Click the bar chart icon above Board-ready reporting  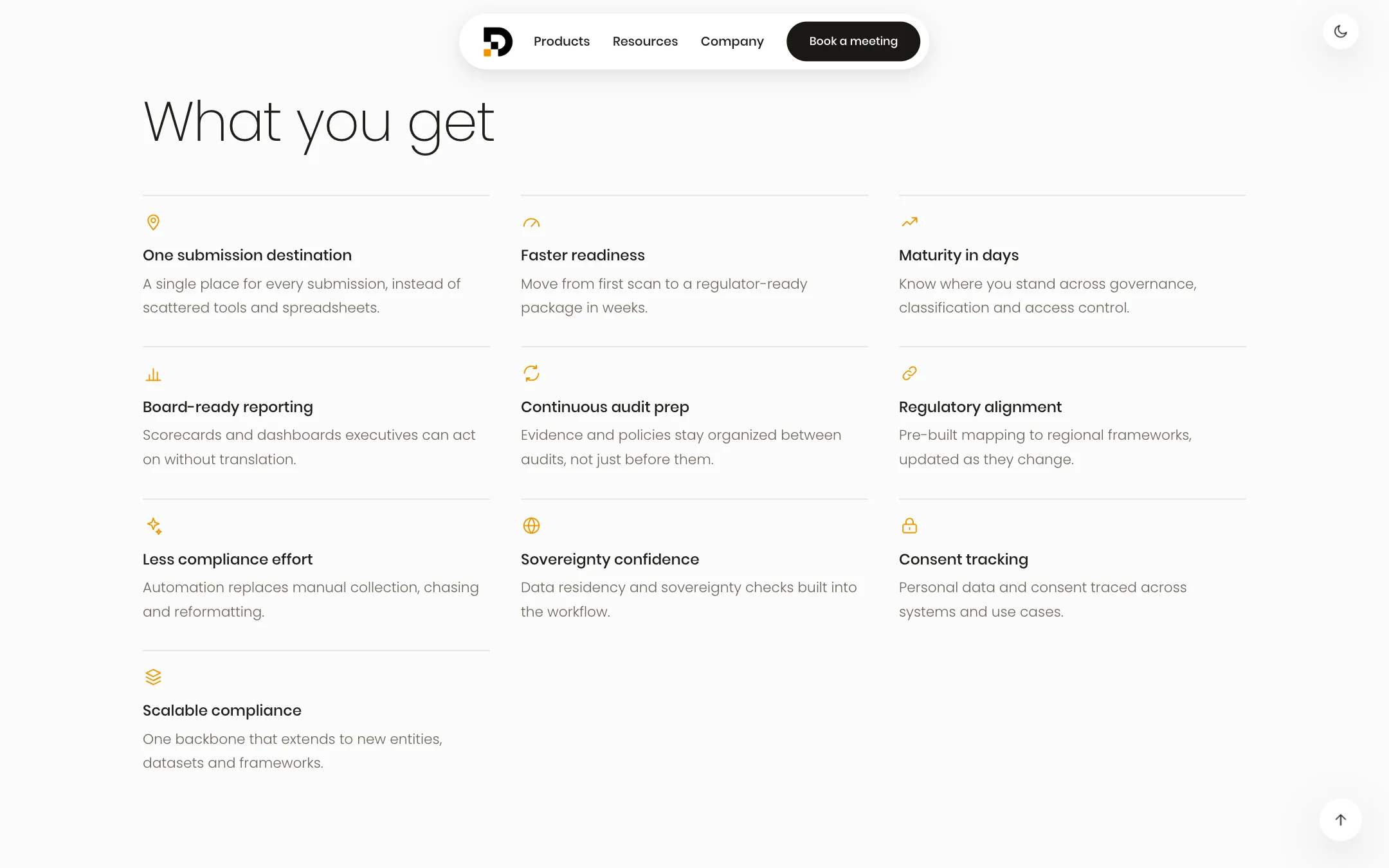coord(153,374)
